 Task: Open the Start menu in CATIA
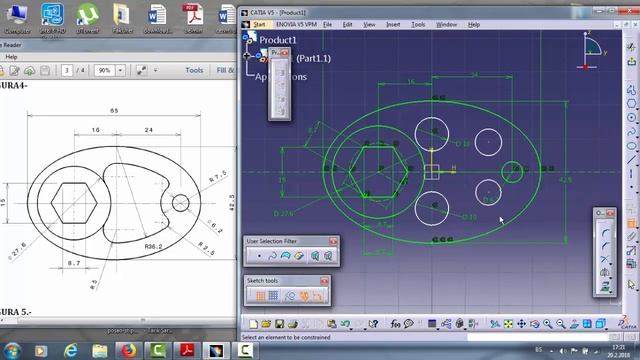pyautogui.click(x=259, y=24)
